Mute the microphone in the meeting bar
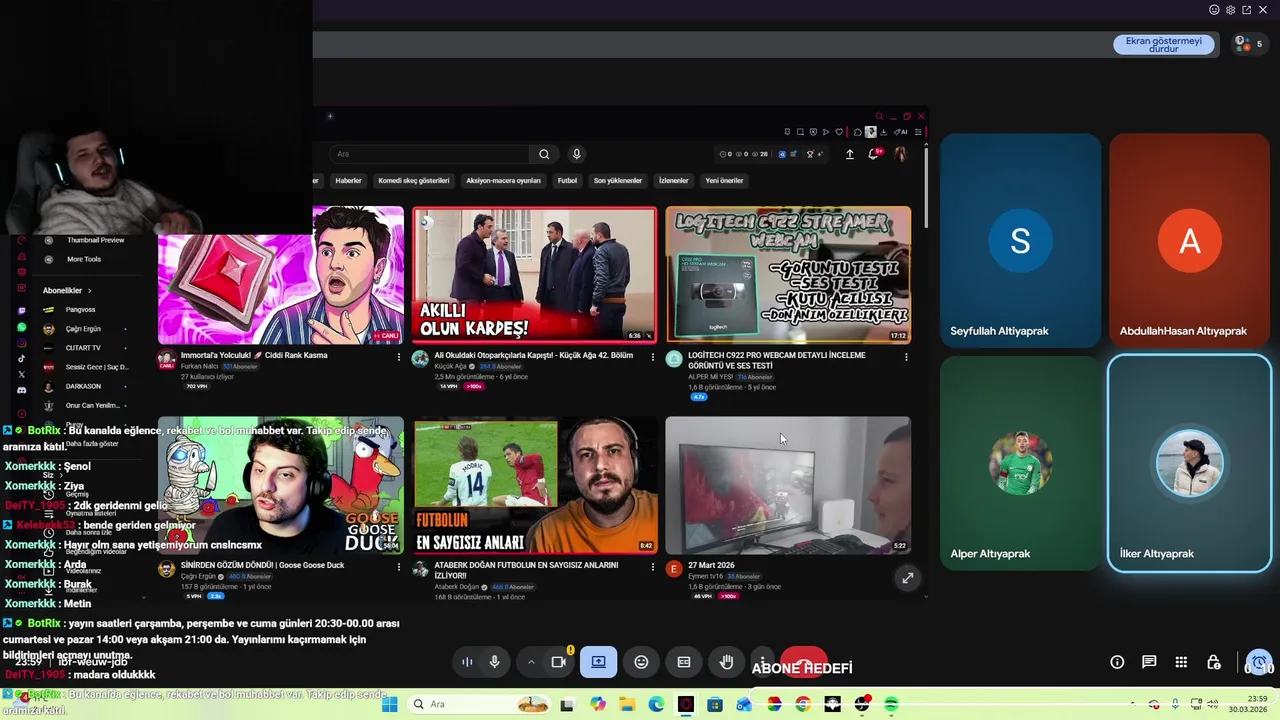Image resolution: width=1280 pixels, height=720 pixels. [494, 662]
